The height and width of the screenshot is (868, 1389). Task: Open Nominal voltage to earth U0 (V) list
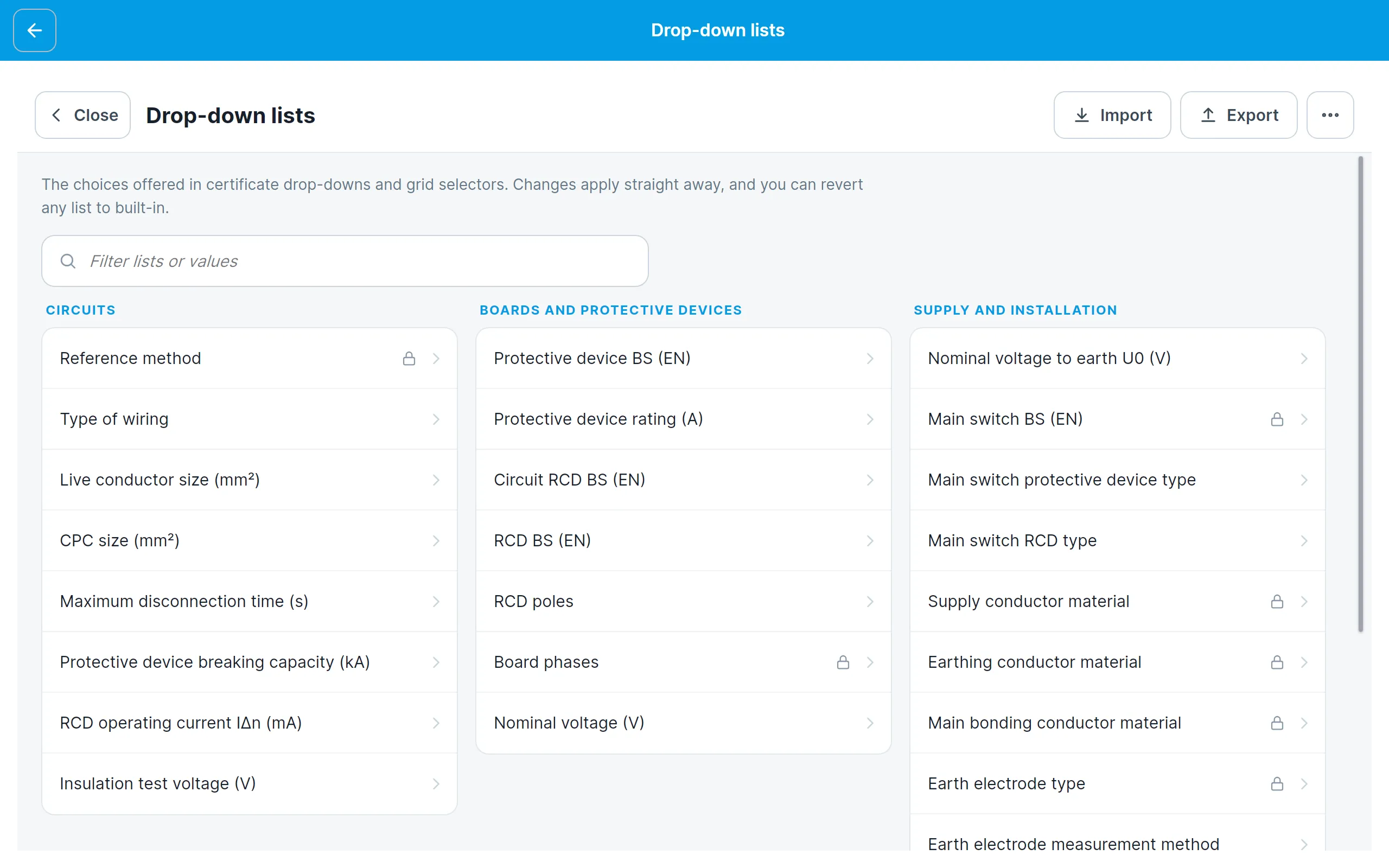1118,358
